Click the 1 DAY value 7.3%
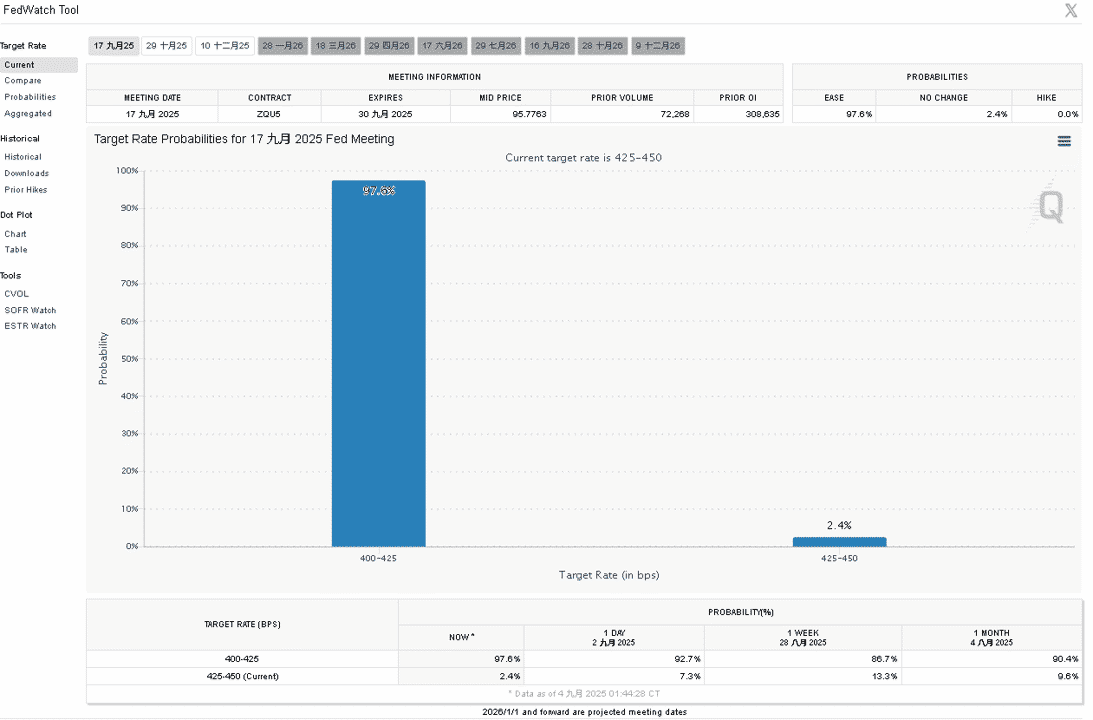This screenshot has height=720, width=1093. [x=690, y=676]
